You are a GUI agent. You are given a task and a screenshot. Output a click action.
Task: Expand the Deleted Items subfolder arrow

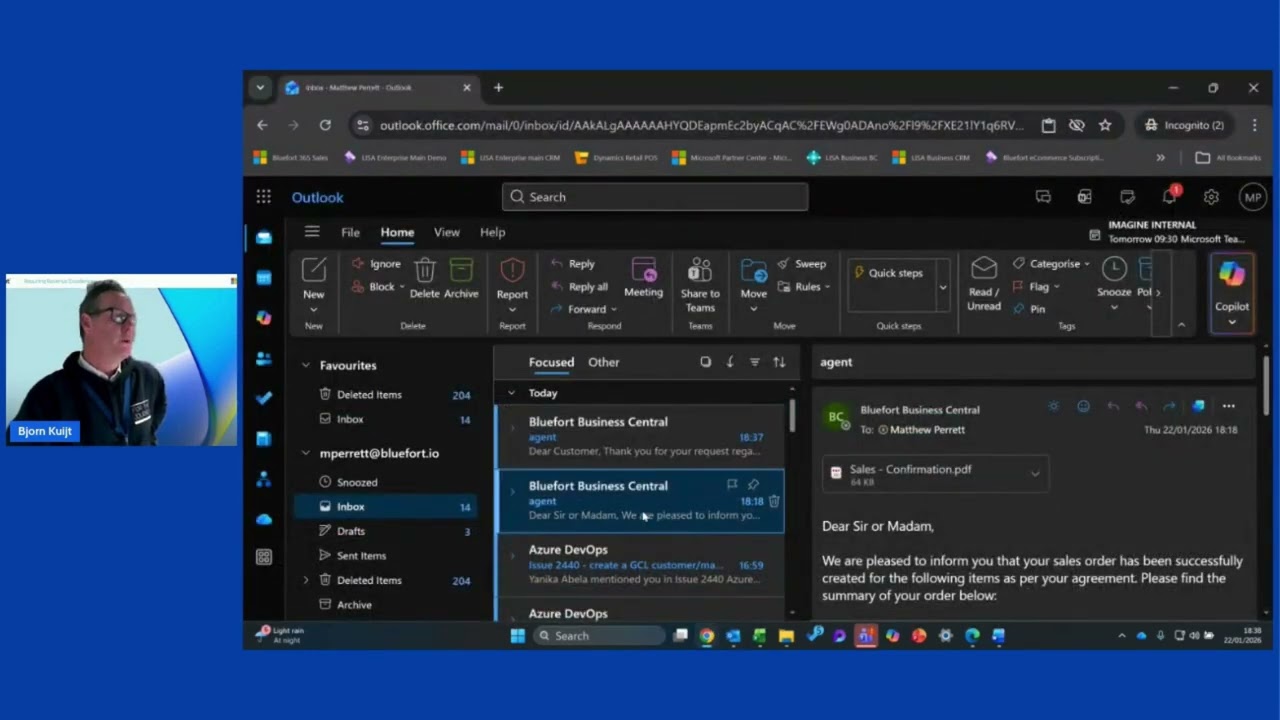(x=306, y=580)
